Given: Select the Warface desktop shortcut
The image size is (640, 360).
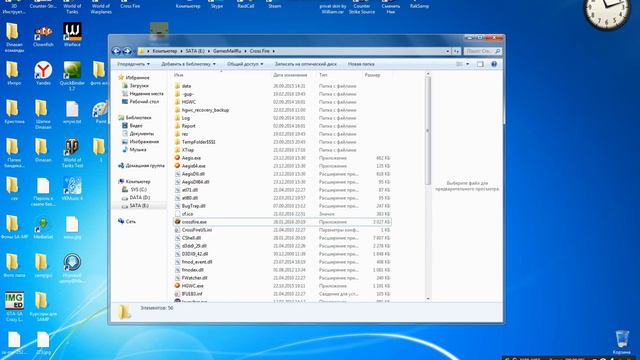Looking at the screenshot, I should (72, 35).
